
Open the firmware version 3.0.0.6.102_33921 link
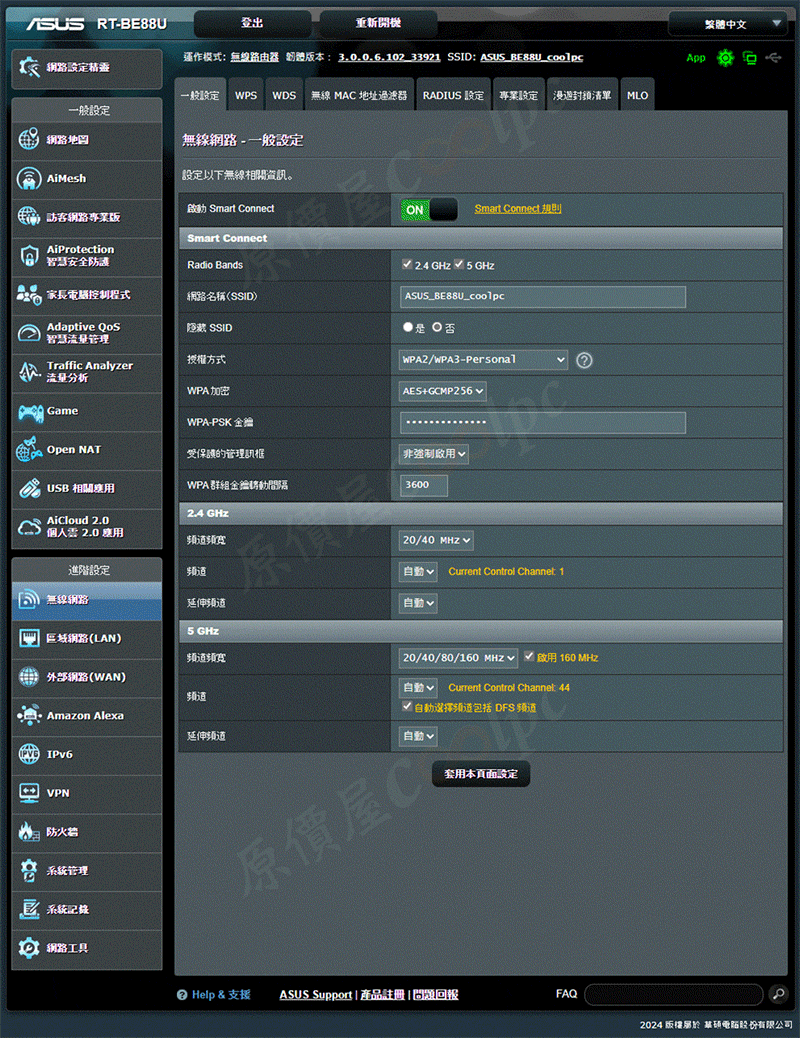[389, 57]
